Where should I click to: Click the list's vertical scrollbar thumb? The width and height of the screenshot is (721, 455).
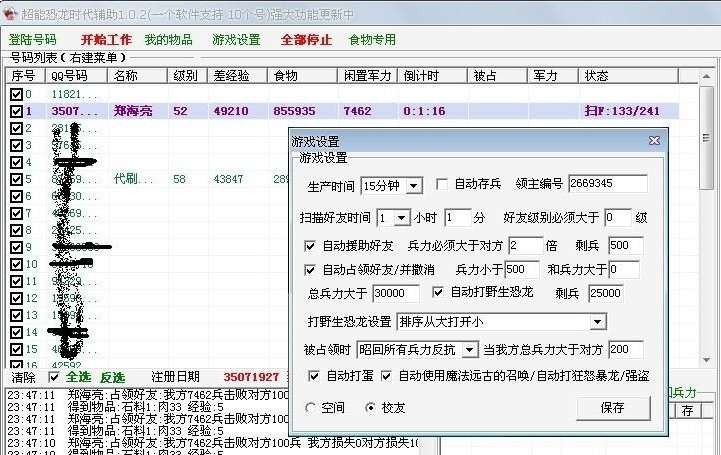(706, 138)
